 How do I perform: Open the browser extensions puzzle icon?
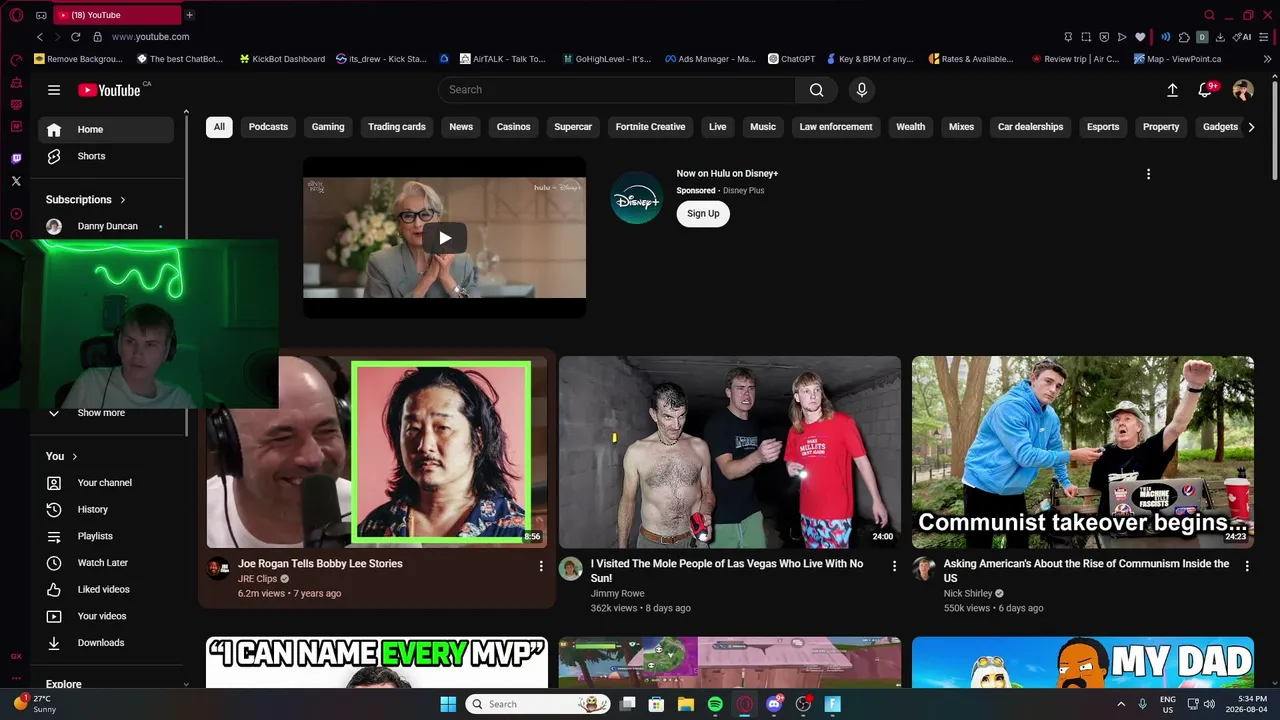(1184, 37)
